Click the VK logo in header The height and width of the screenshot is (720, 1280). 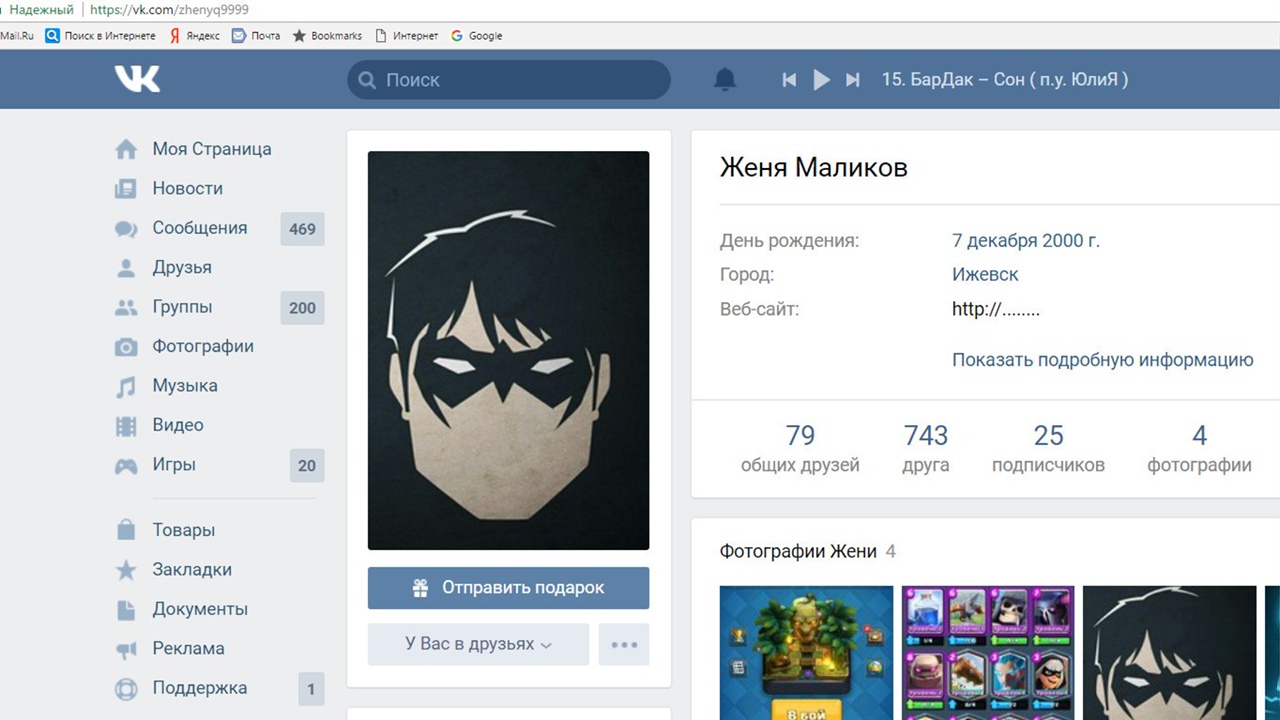tap(137, 80)
